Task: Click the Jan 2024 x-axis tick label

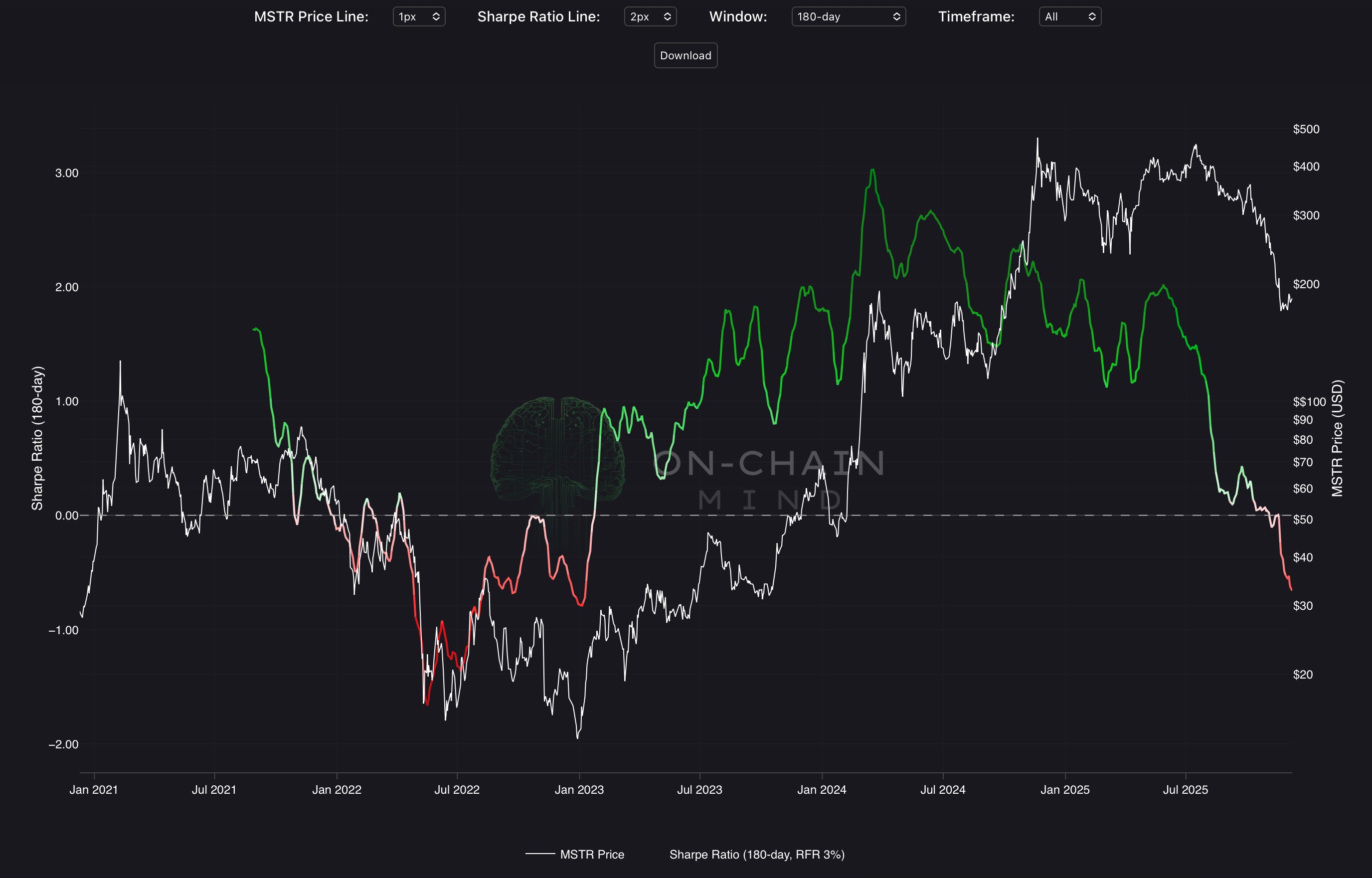Action: [822, 790]
